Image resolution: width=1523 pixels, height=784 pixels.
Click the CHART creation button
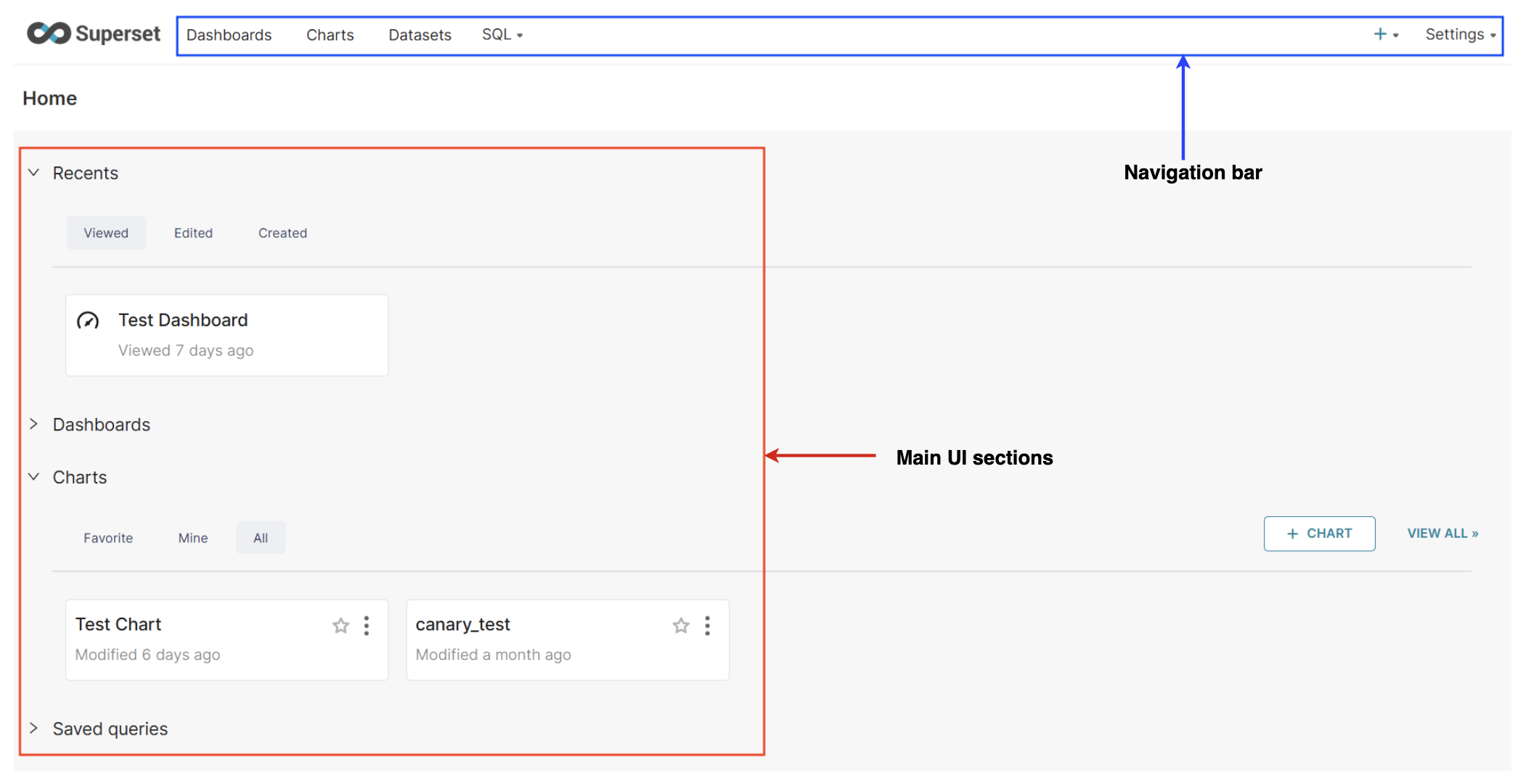coord(1320,534)
